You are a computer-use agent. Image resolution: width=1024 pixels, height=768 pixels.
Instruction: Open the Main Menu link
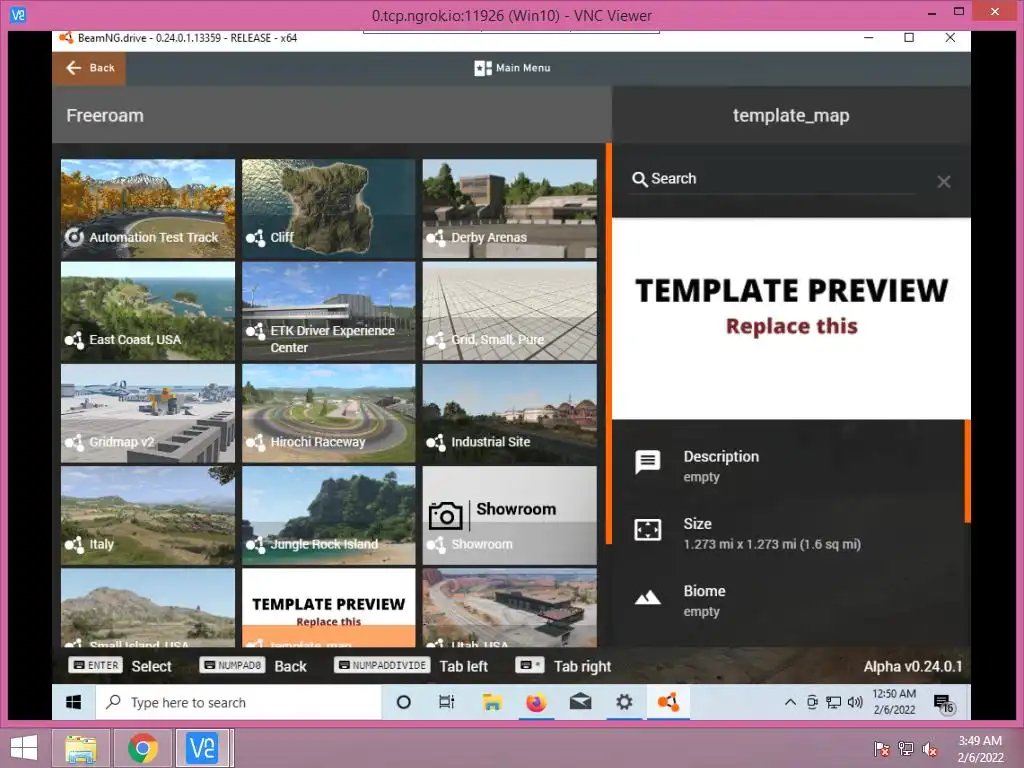513,68
